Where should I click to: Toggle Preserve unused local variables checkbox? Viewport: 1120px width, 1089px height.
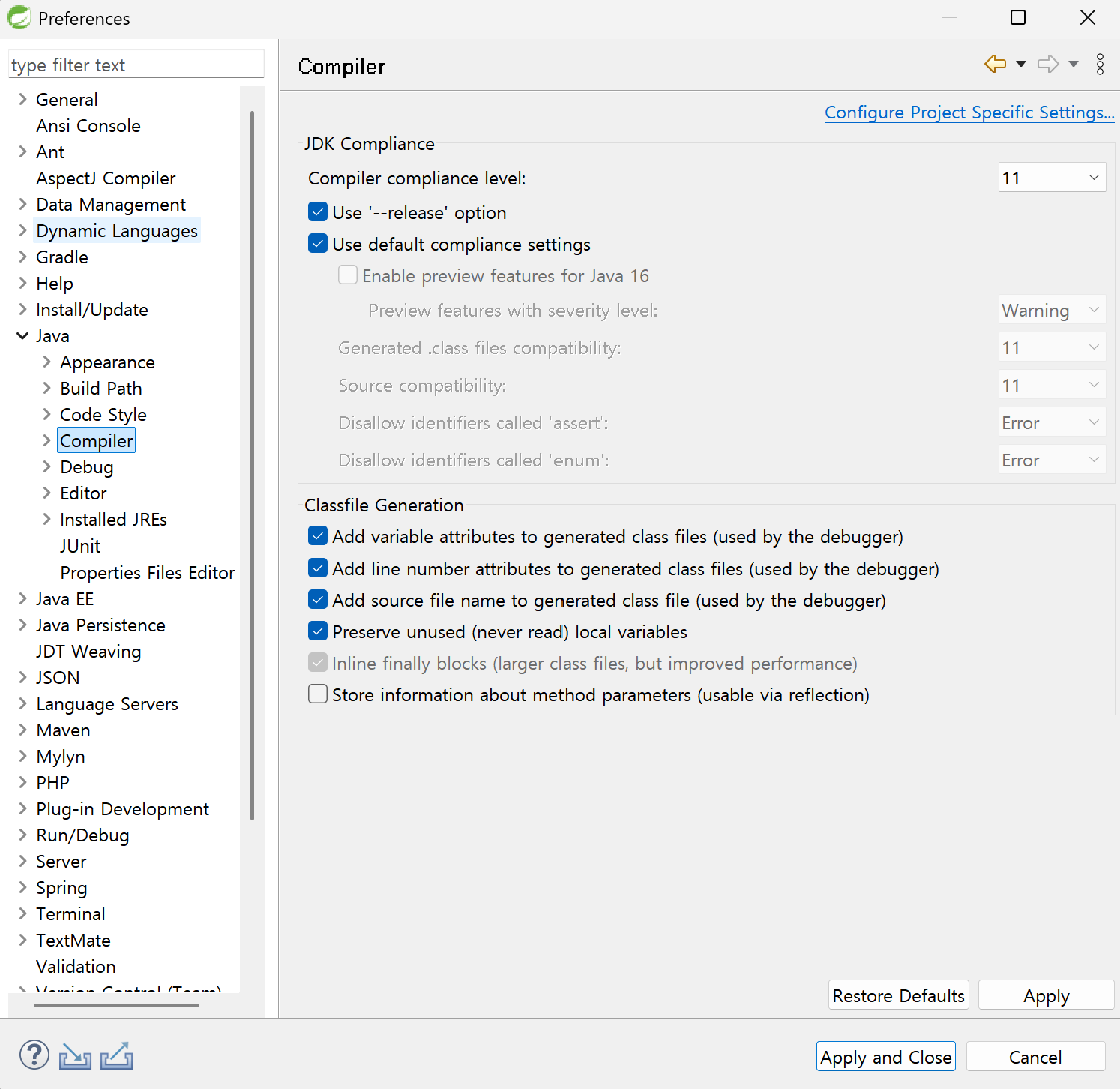tap(318, 631)
